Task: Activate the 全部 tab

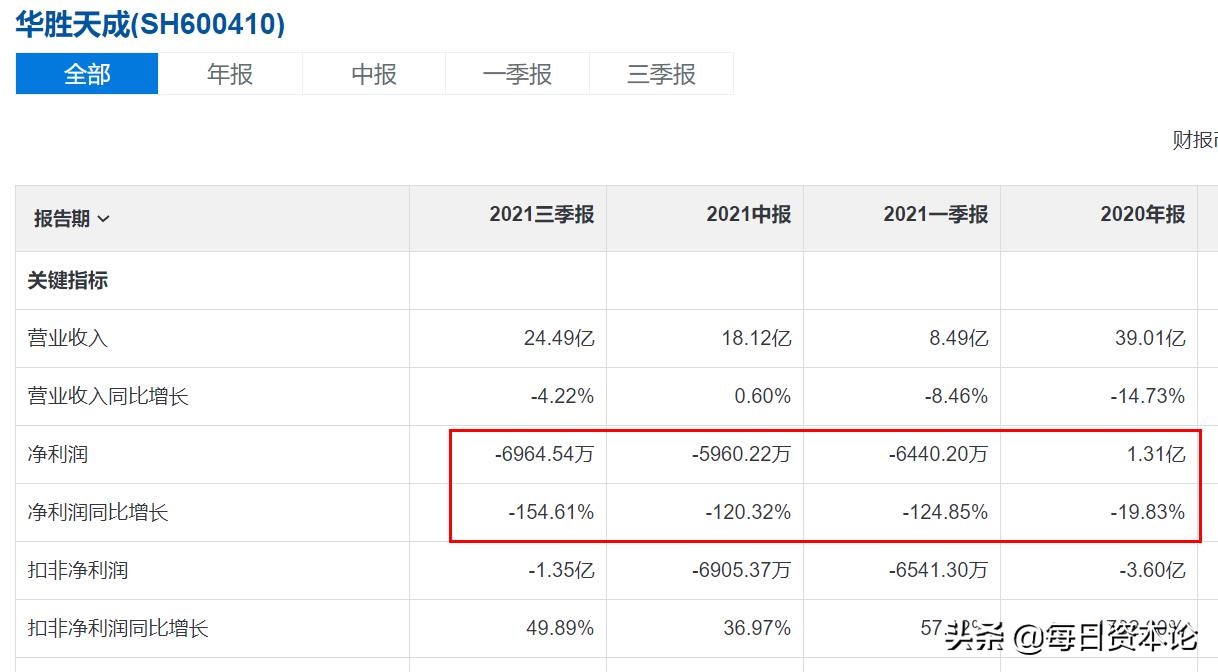Action: (x=87, y=74)
